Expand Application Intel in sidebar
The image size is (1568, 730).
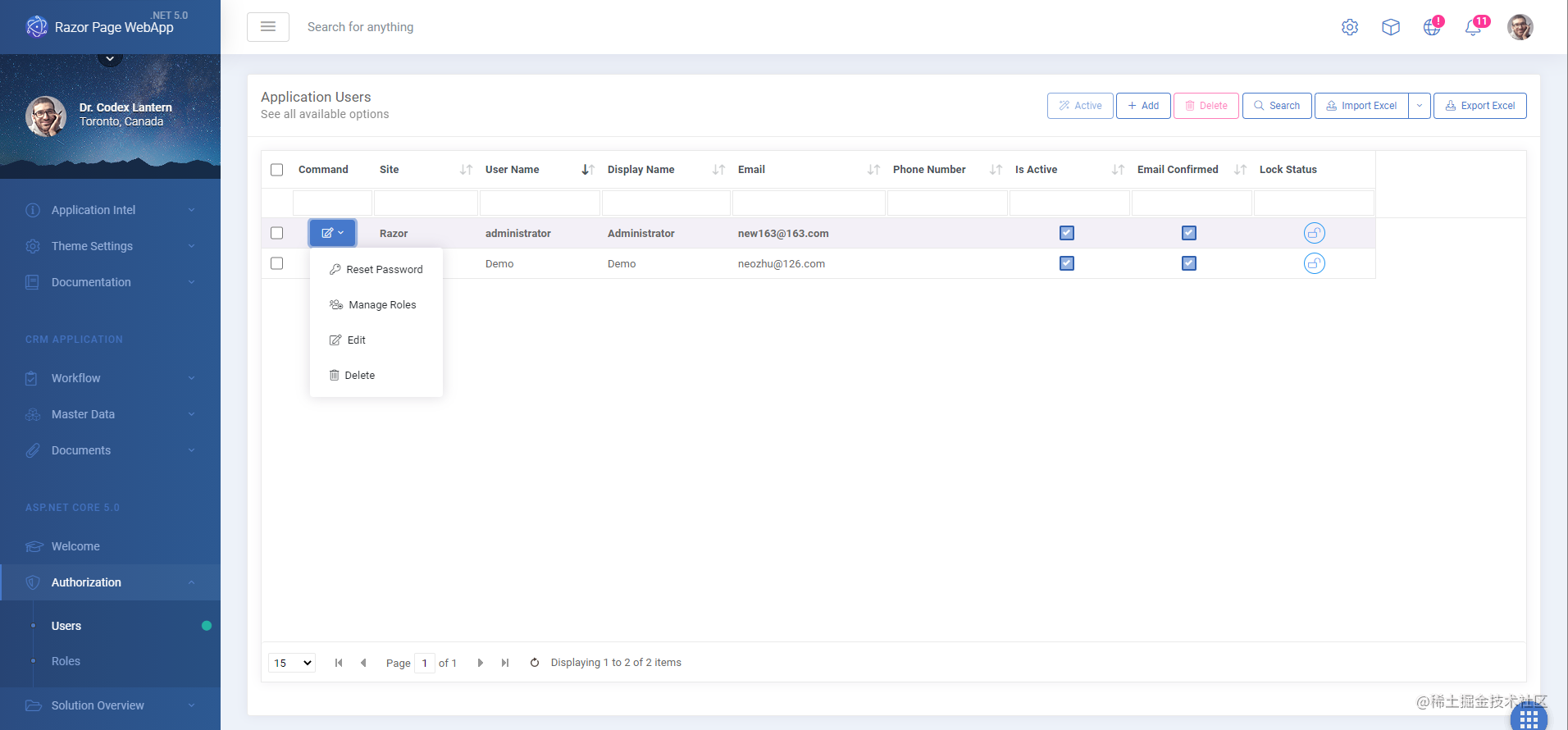pyautogui.click(x=110, y=210)
